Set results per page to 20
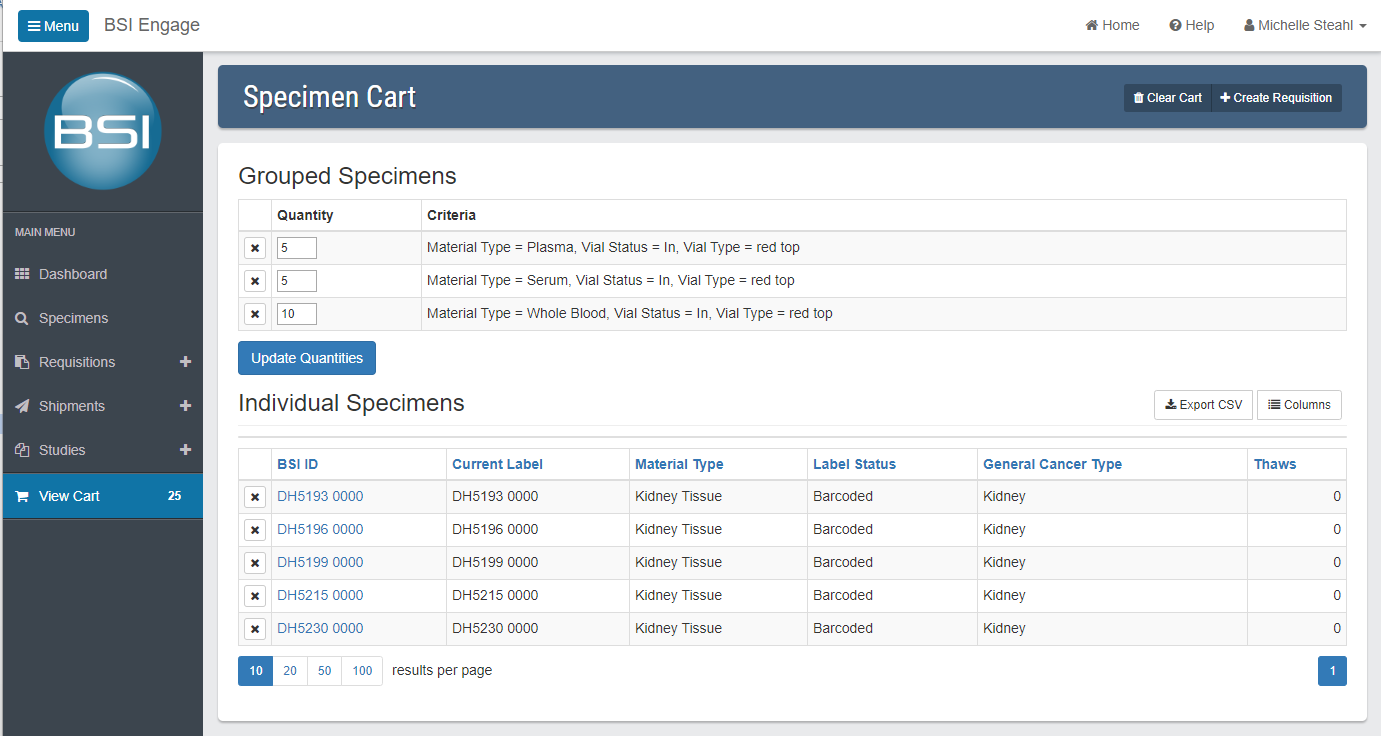The width and height of the screenshot is (1381, 736). [x=290, y=671]
